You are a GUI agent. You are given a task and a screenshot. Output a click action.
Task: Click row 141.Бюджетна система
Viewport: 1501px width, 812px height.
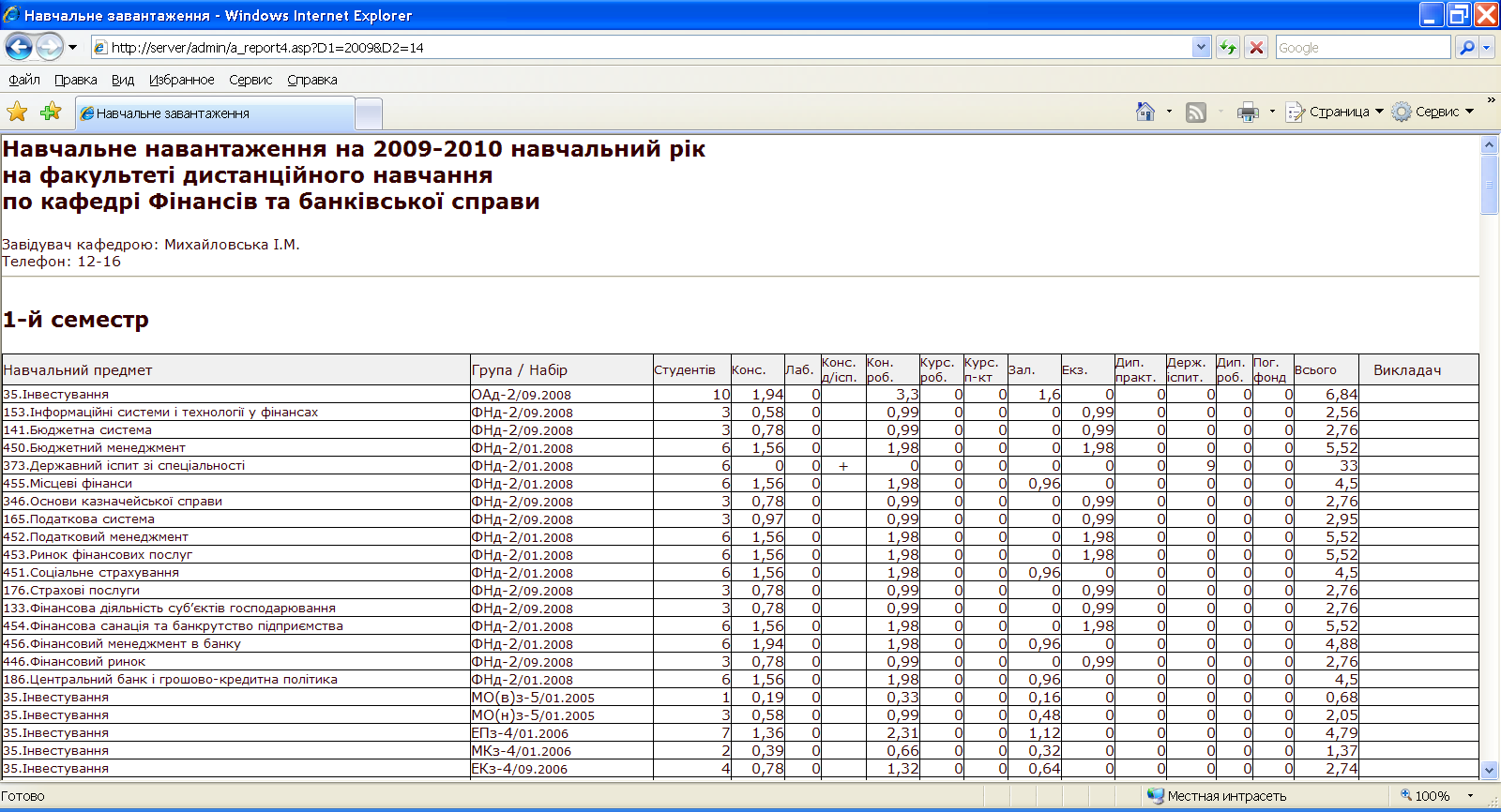[x=740, y=429]
